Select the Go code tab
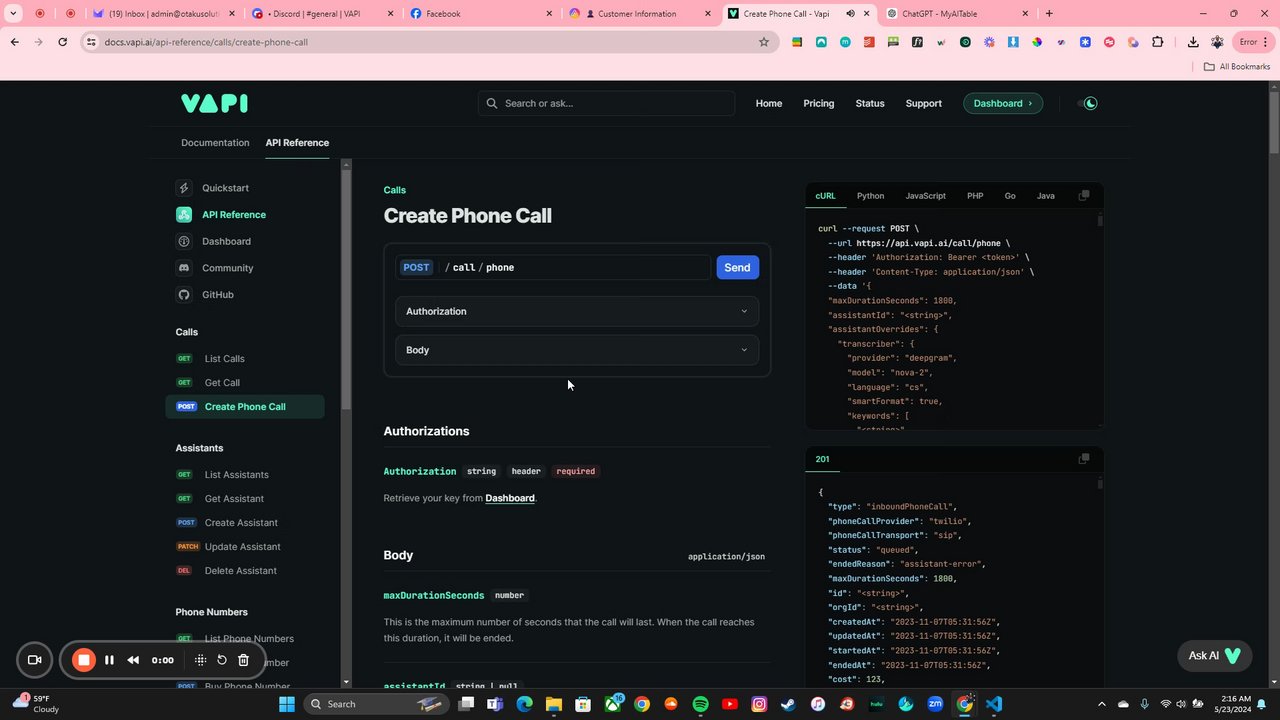 1010,196
